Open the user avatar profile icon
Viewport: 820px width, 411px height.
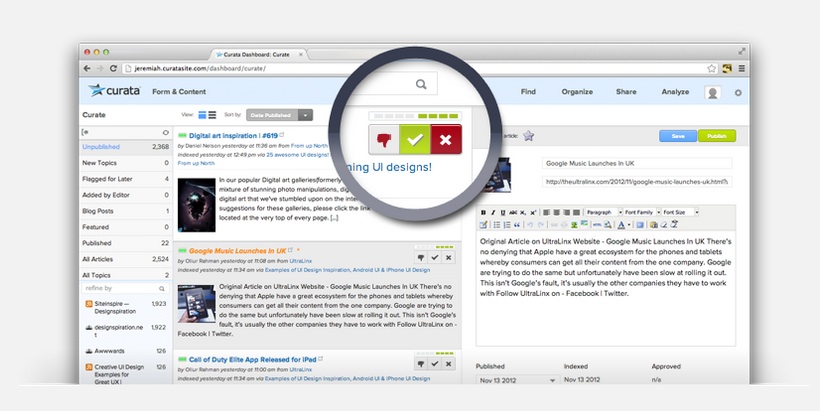pos(712,93)
